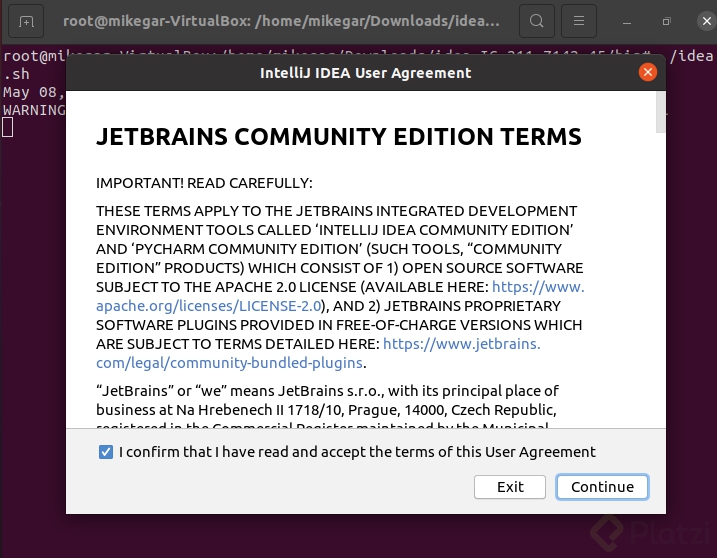The image size is (717, 558).
Task: Click the terminal title root@mikegar-VirtualBox
Action: pyautogui.click(x=281, y=21)
